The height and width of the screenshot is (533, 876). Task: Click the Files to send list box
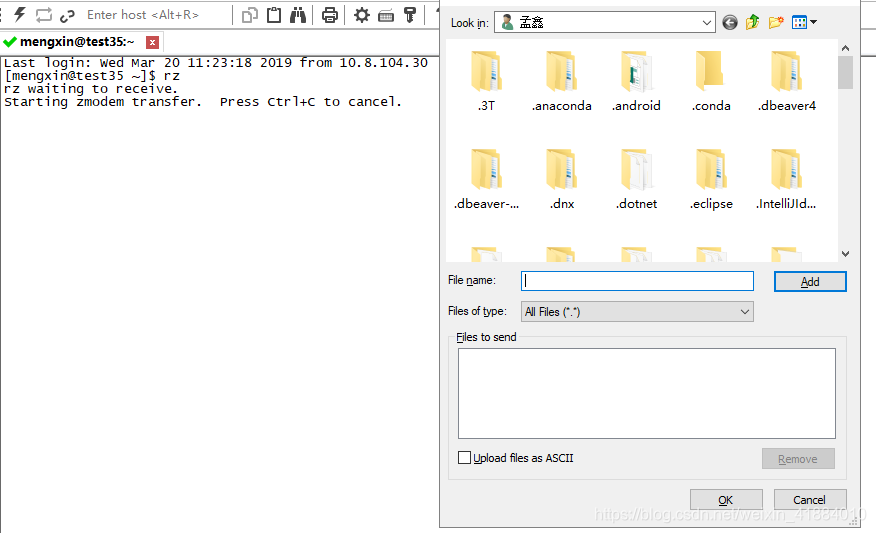[647, 393]
